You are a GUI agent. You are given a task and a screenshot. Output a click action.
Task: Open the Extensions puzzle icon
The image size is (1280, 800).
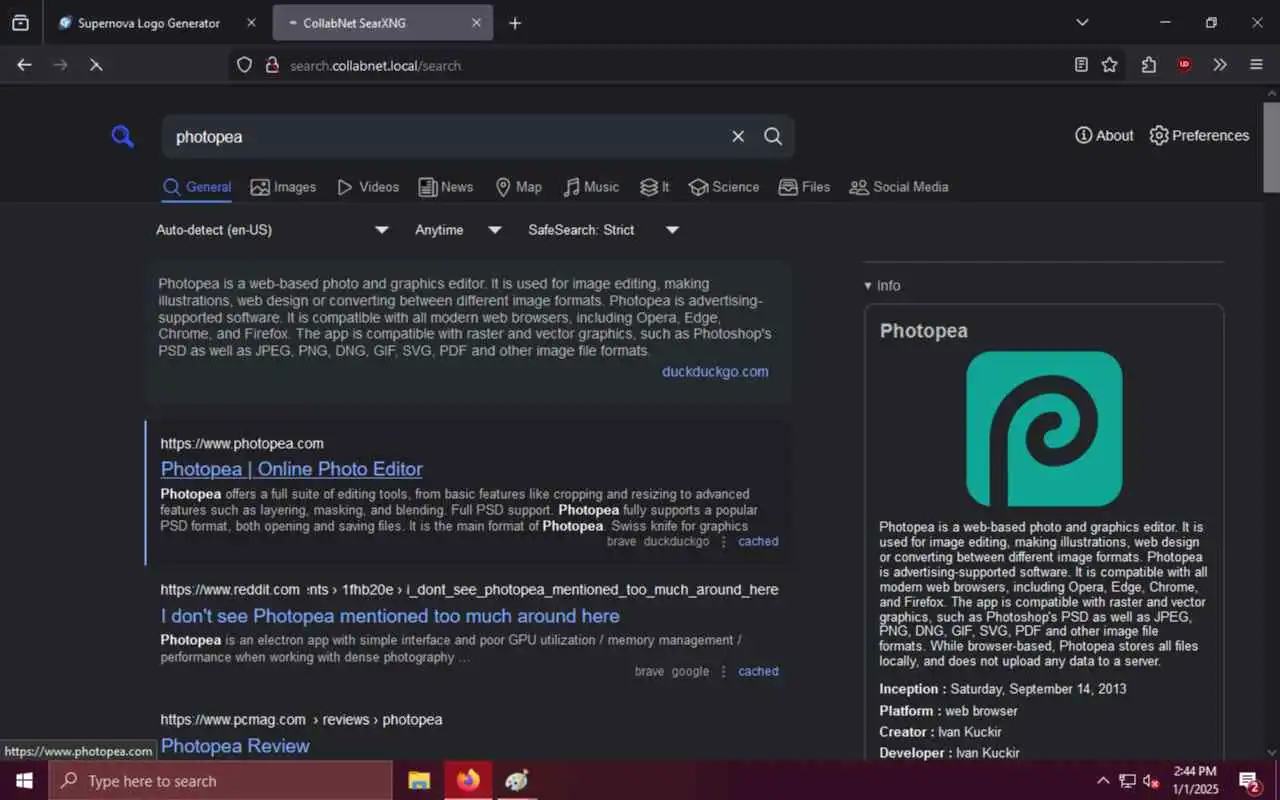(1148, 65)
